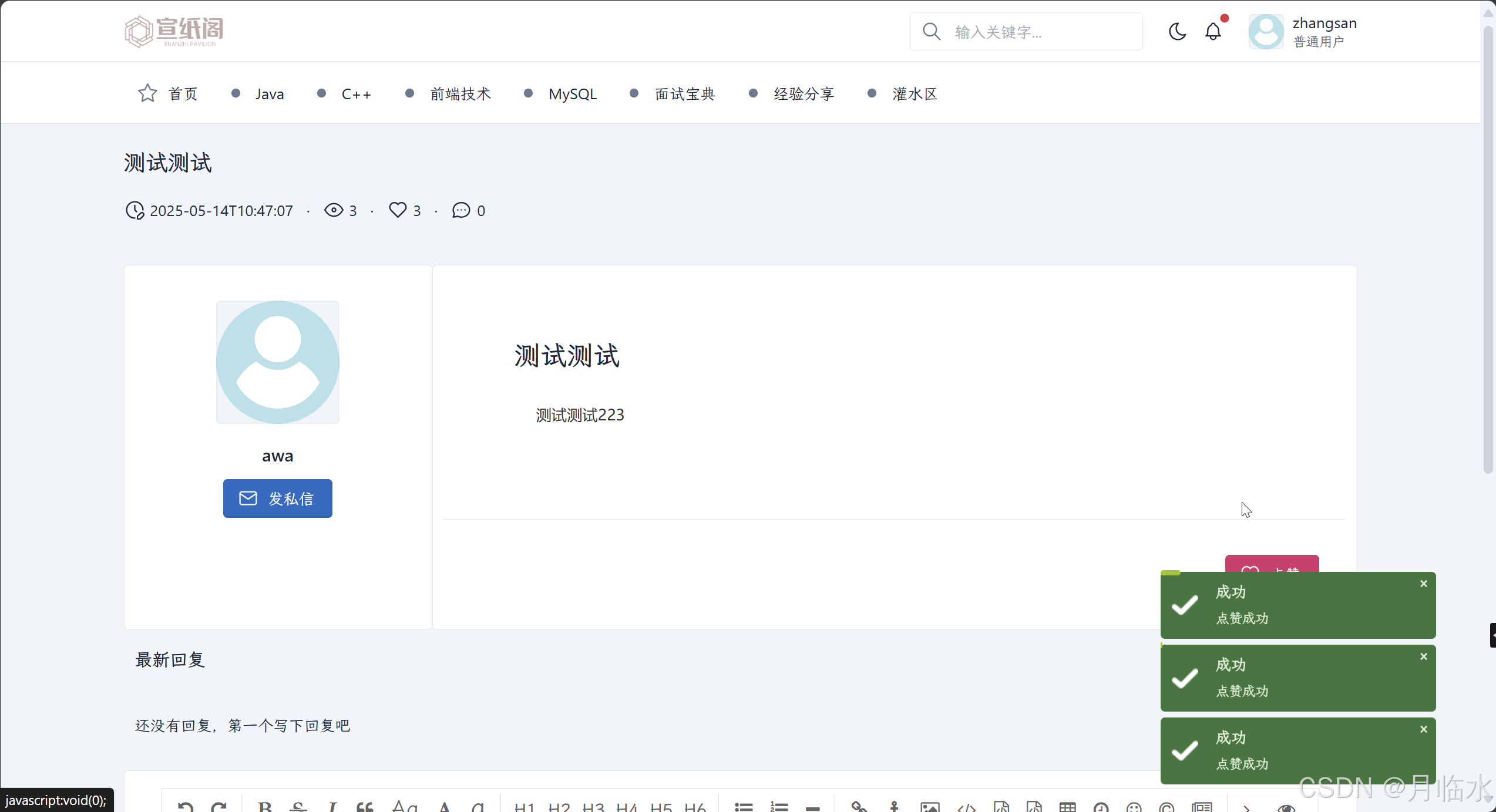Viewport: 1496px width, 812px height.
Task: Click the comment bubble count icon
Action: [461, 210]
